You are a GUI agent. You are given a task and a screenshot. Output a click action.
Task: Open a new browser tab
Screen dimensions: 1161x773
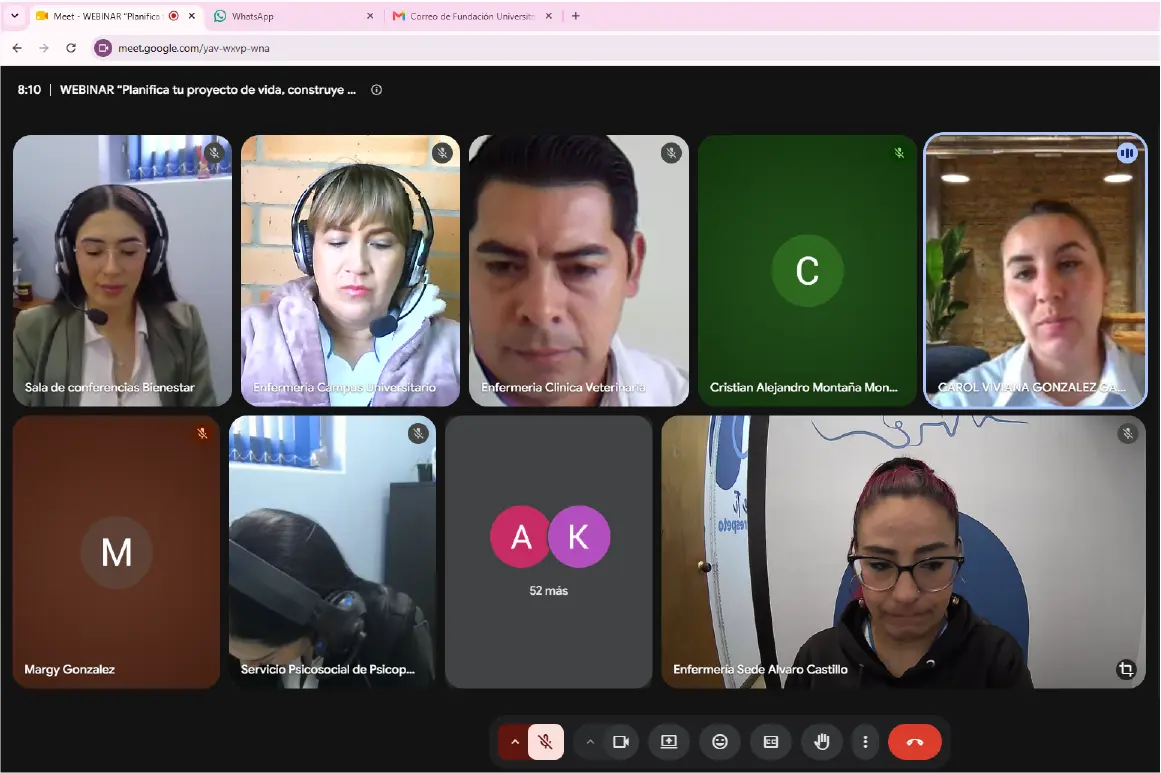tap(575, 16)
